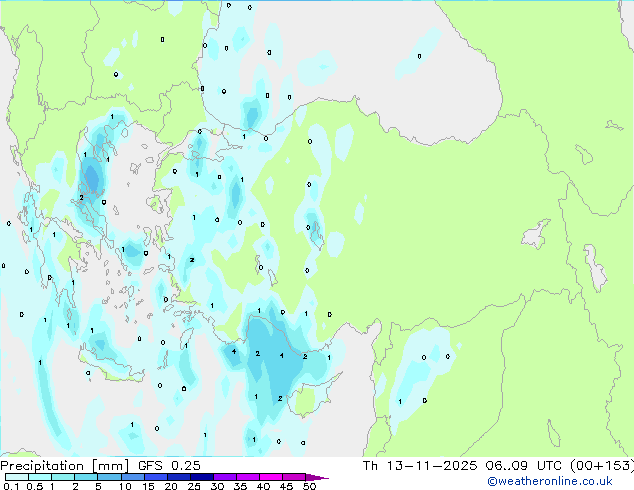Click the 30–35 mm purple legend swatch
Viewport: 634px width, 490px height.
coord(225,477)
